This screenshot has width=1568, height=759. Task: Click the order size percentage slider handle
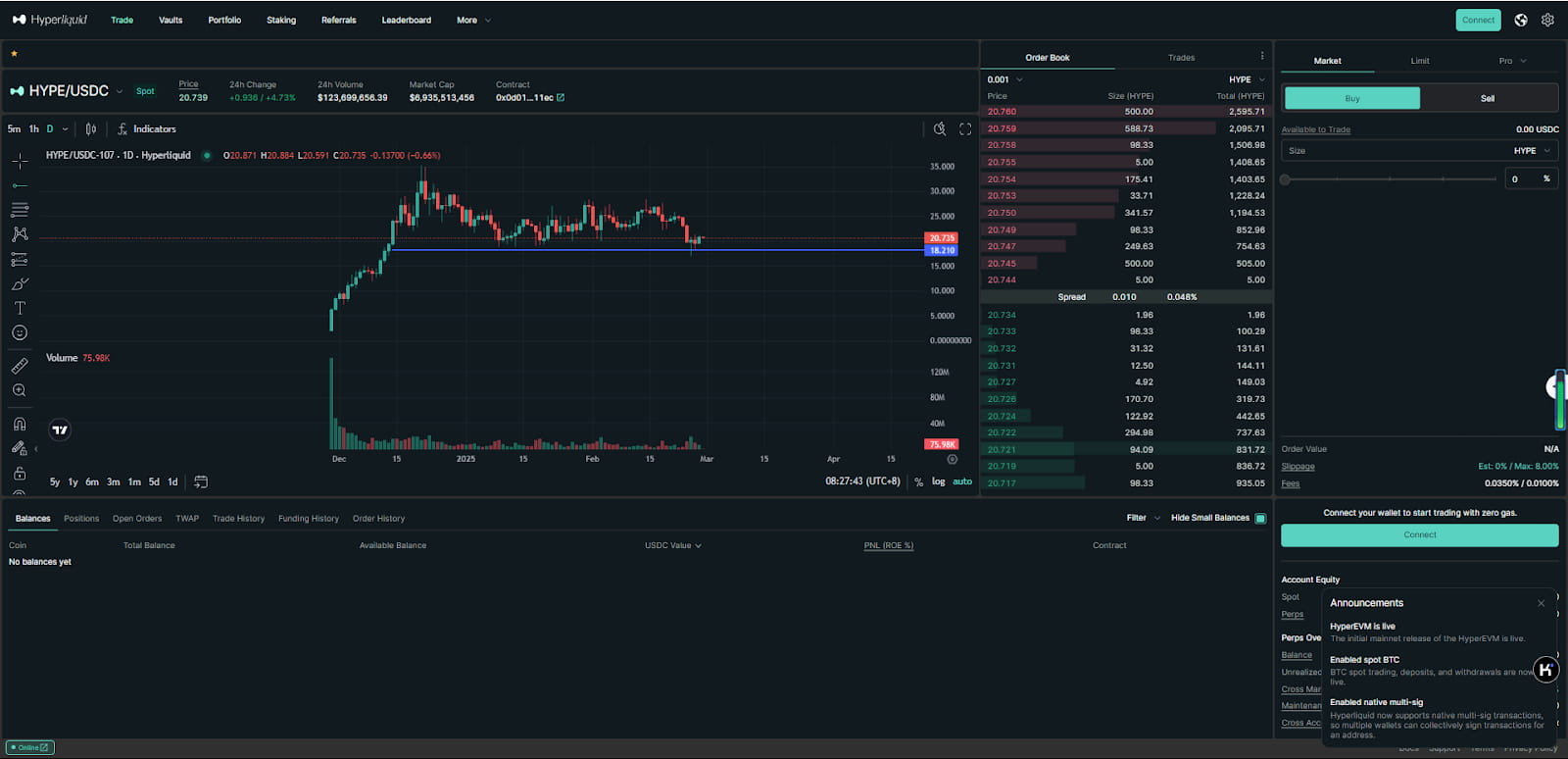pos(1285,179)
